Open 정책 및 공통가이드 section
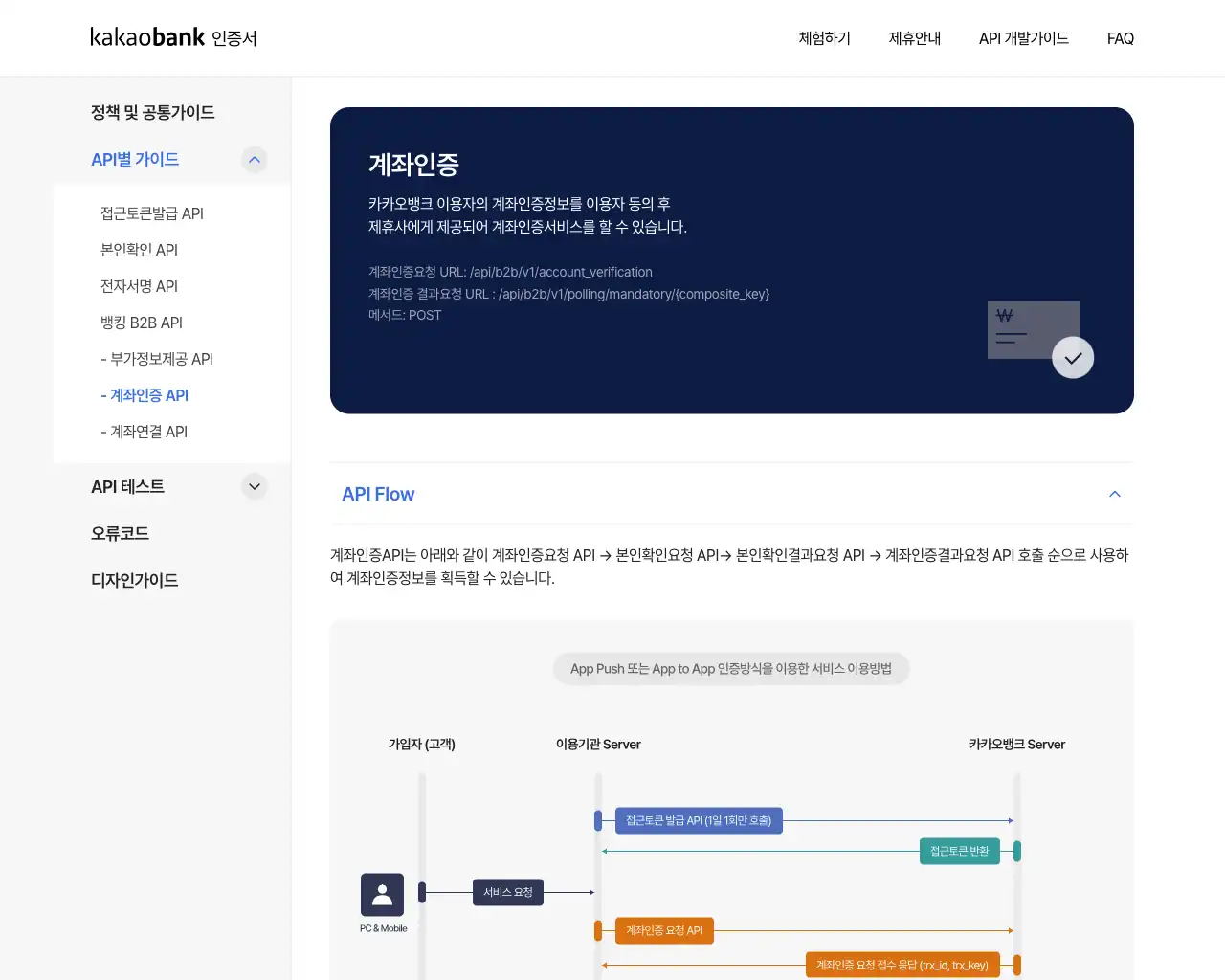Screen dimensions: 1225x980 point(152,112)
